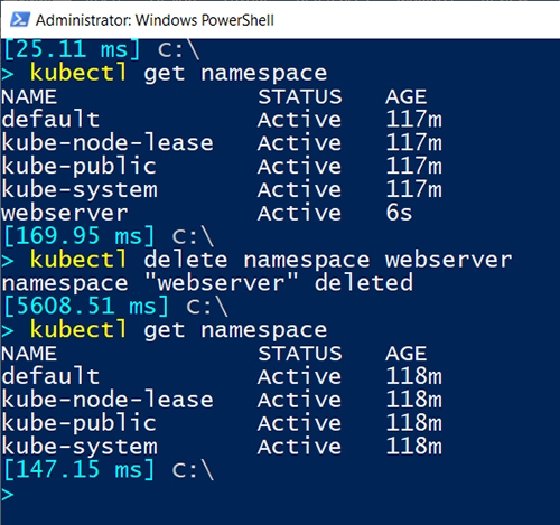The width and height of the screenshot is (560, 525).
Task: Click the '[5608.51 ms]' timing text
Action: (x=86, y=306)
